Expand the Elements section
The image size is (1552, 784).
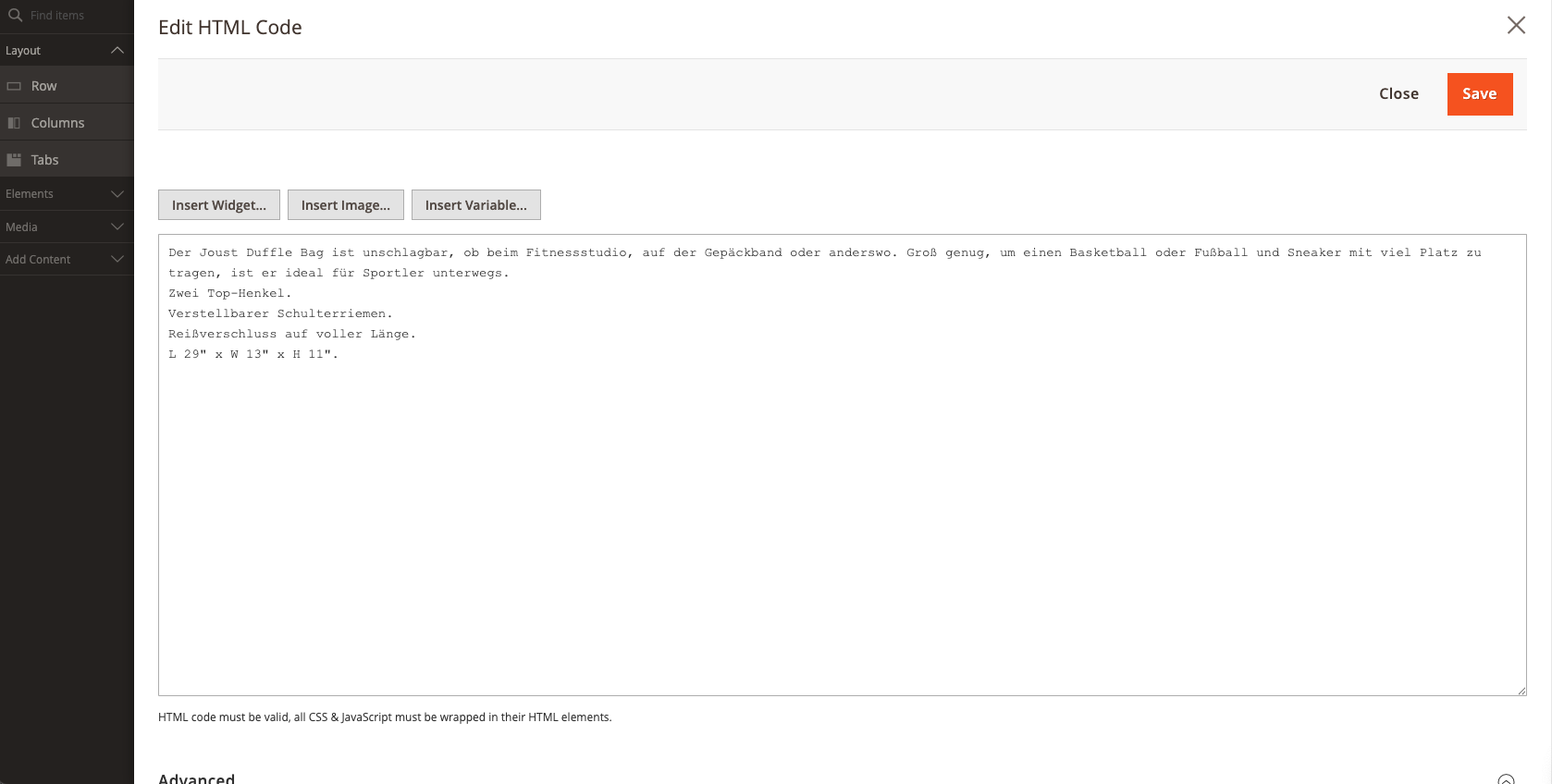(x=117, y=194)
